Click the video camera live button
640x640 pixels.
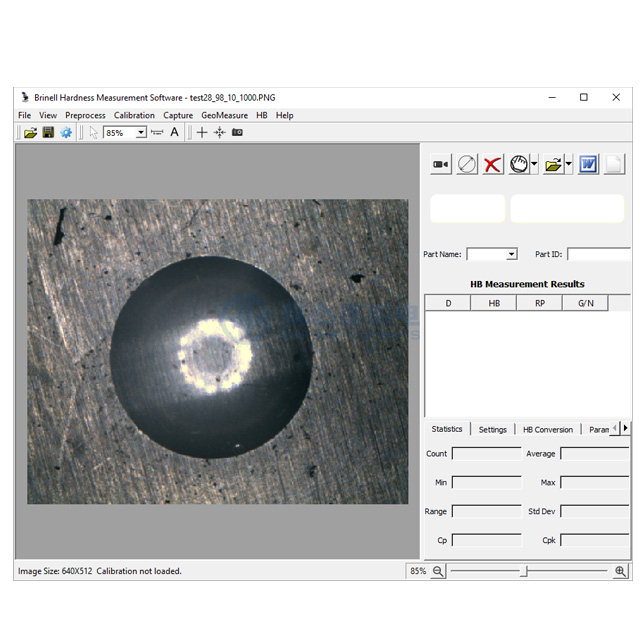click(441, 165)
